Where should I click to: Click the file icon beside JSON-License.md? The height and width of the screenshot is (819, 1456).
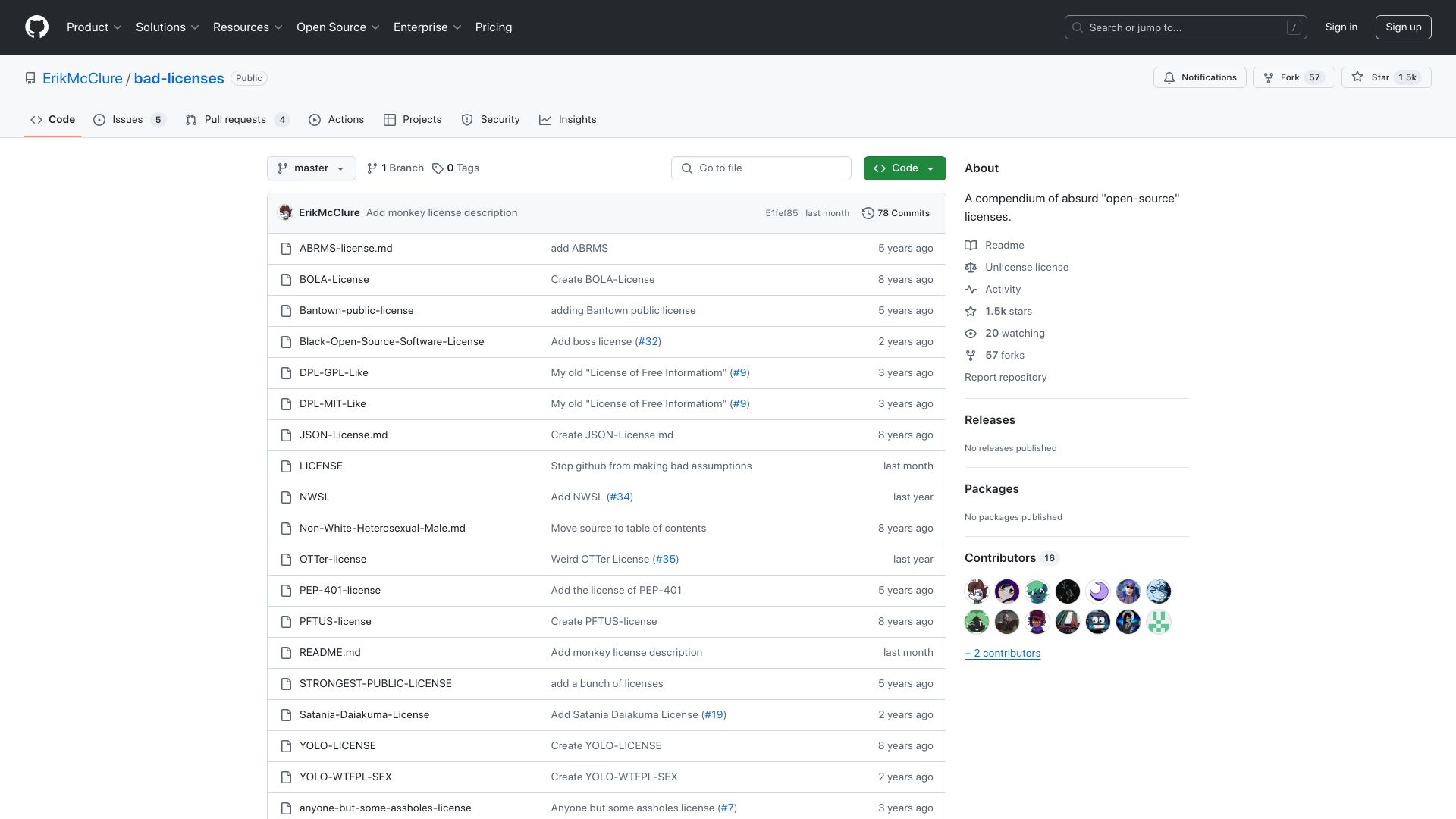click(286, 435)
